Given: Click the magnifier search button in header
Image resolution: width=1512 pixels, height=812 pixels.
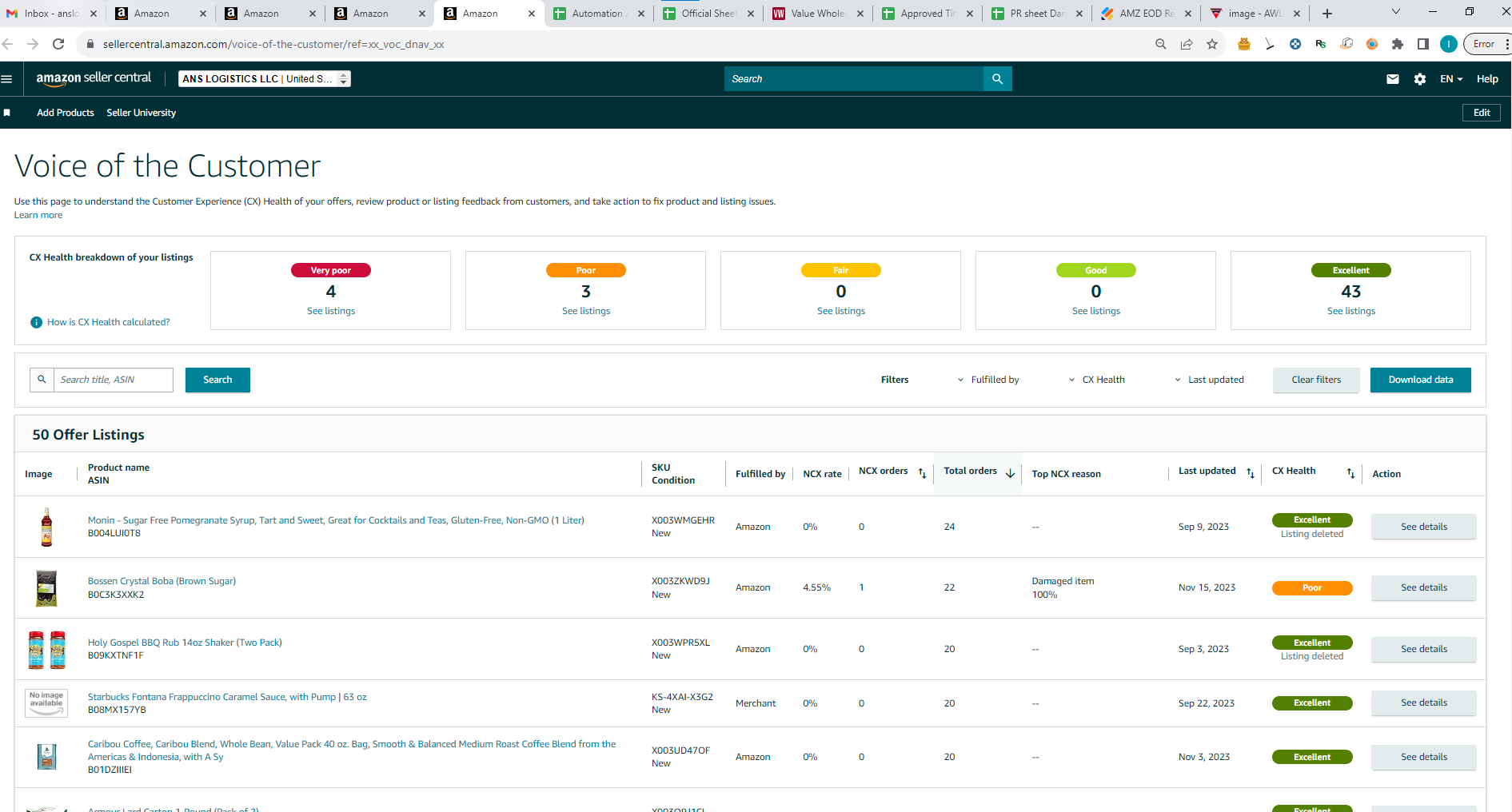Looking at the screenshot, I should click(997, 78).
